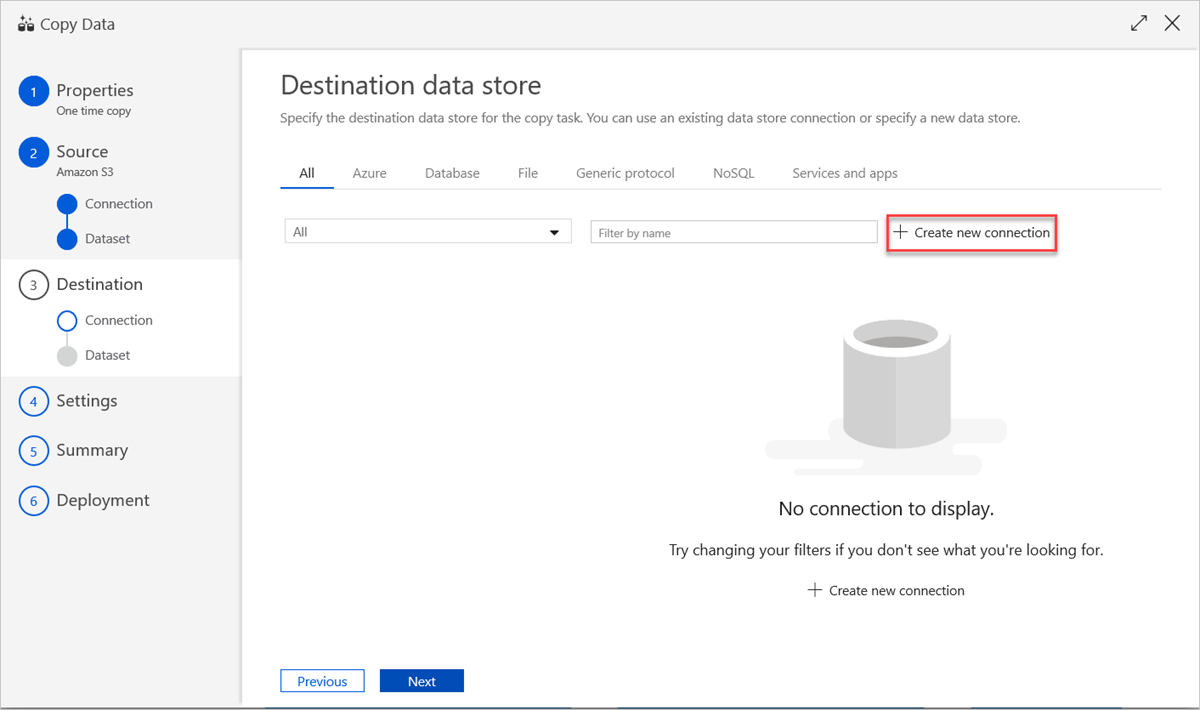Click the plus icon on Create new connection

pos(901,232)
